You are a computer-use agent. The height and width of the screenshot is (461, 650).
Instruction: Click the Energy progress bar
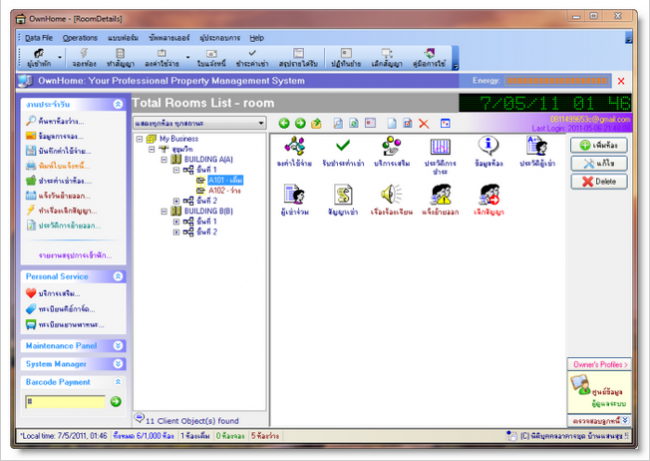click(x=557, y=81)
